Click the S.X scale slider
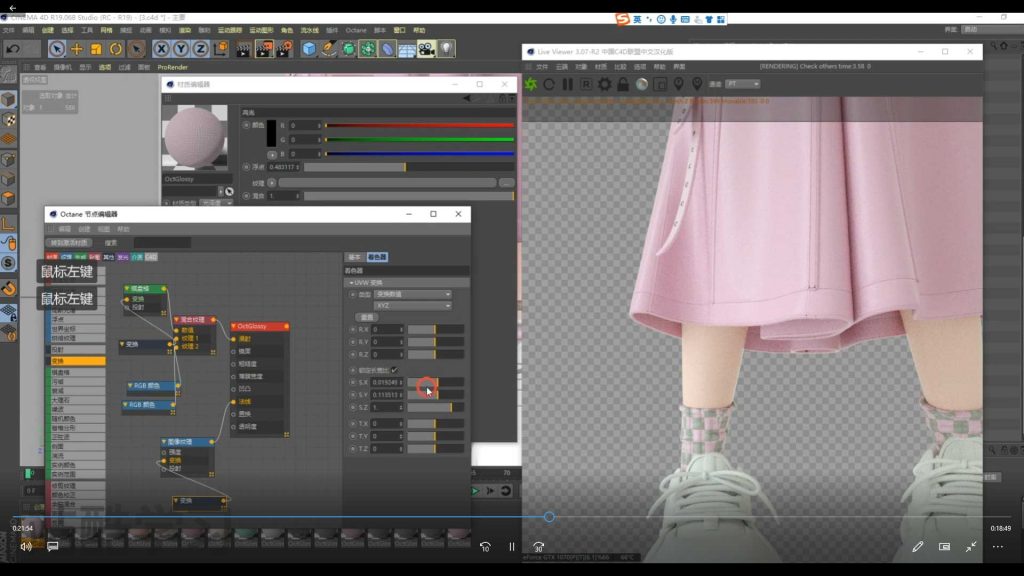 [x=426, y=384]
